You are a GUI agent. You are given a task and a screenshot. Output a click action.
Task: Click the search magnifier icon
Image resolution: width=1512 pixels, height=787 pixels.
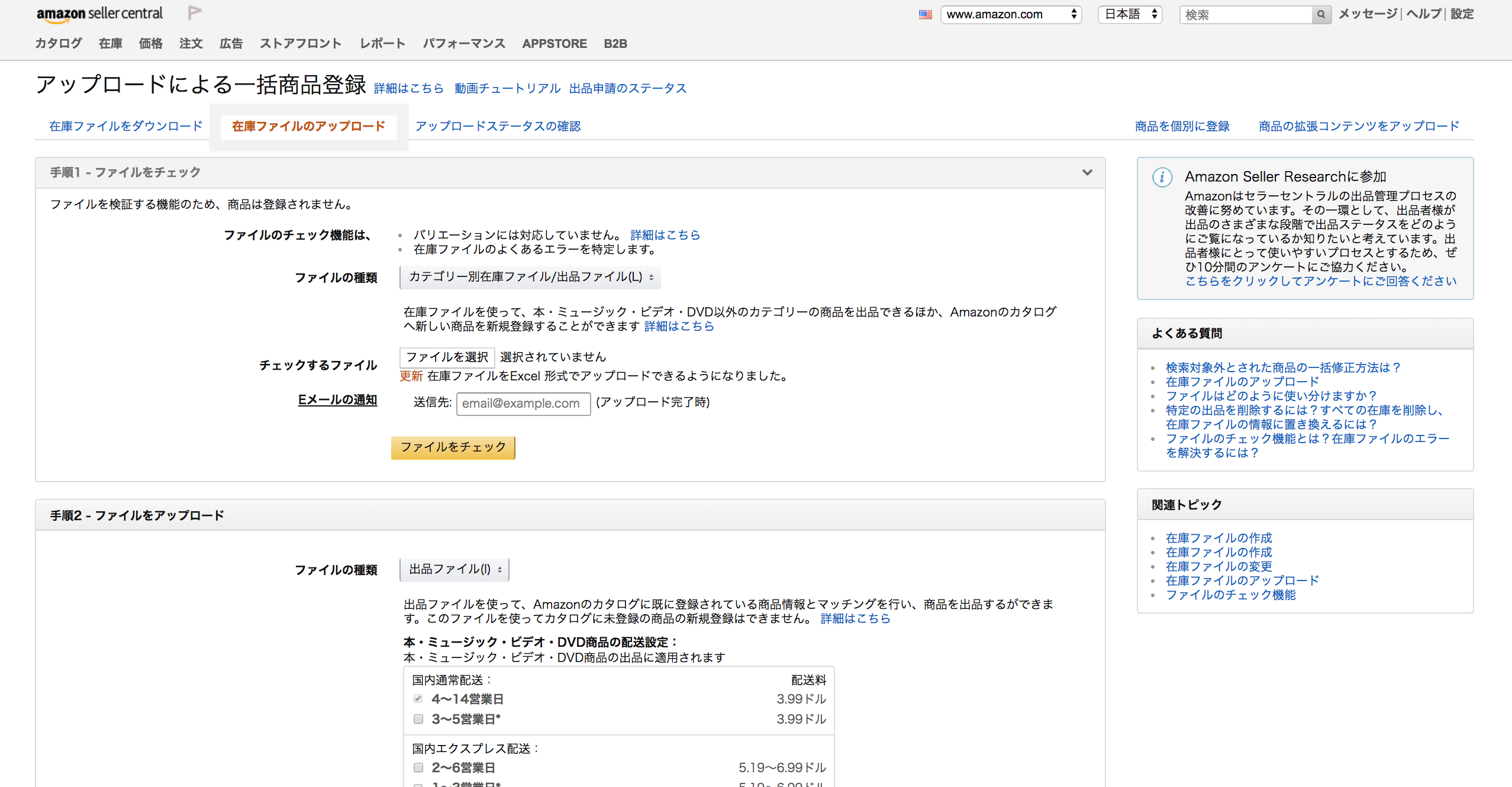pyautogui.click(x=1321, y=15)
